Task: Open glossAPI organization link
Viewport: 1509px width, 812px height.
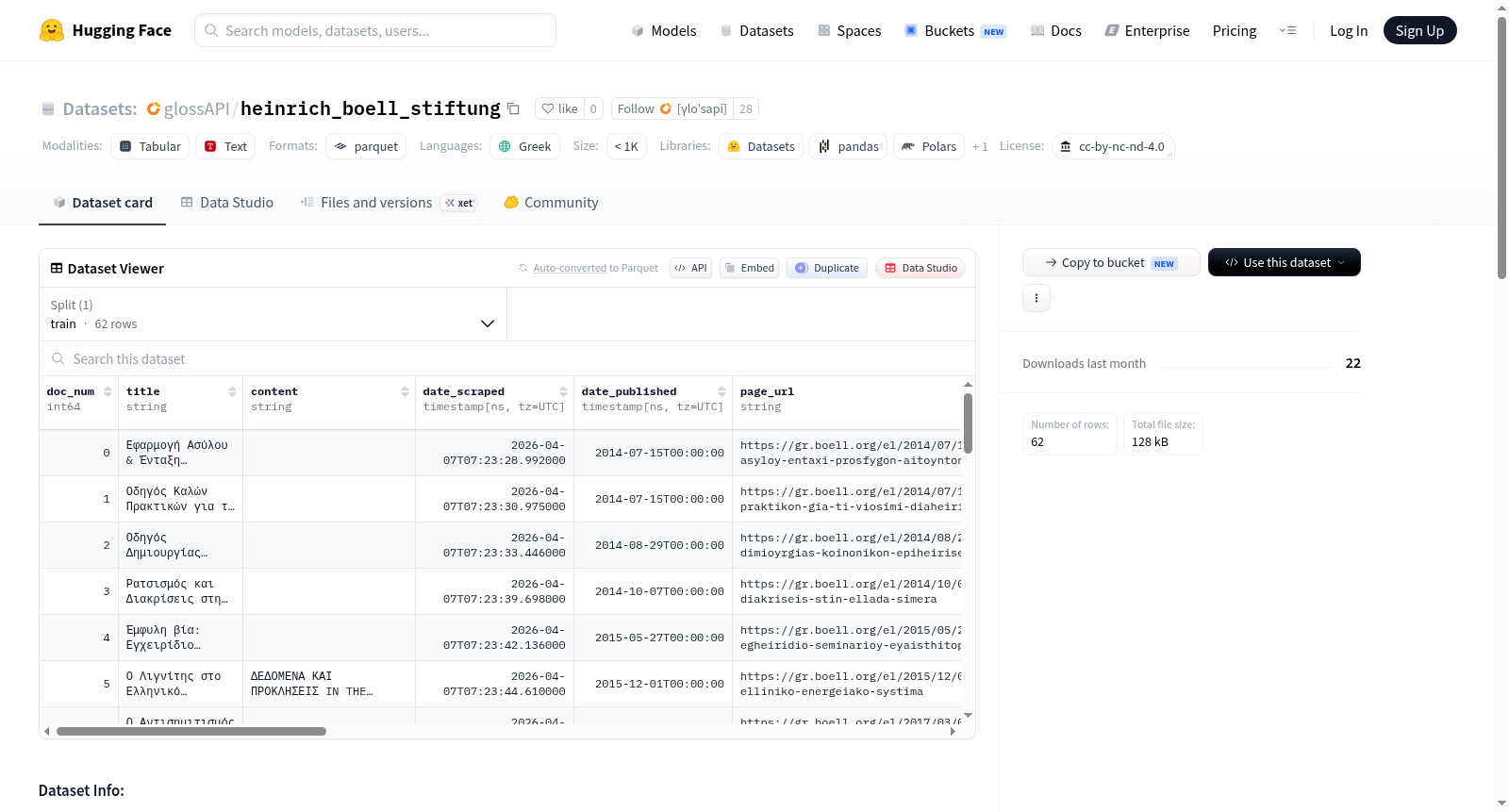Action: (196, 108)
